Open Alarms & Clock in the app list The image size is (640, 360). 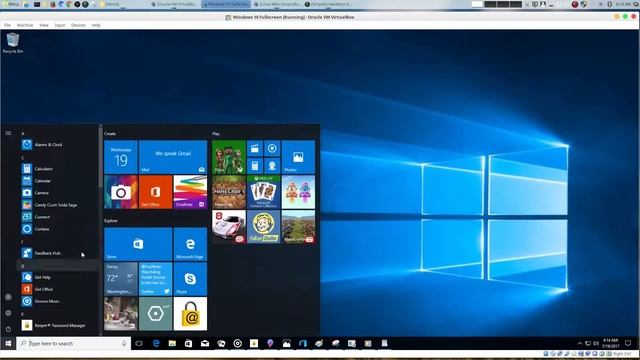click(57, 144)
